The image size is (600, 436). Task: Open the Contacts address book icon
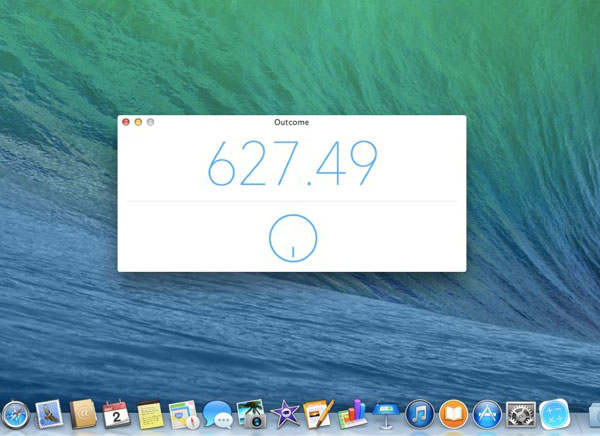pyautogui.click(x=83, y=414)
